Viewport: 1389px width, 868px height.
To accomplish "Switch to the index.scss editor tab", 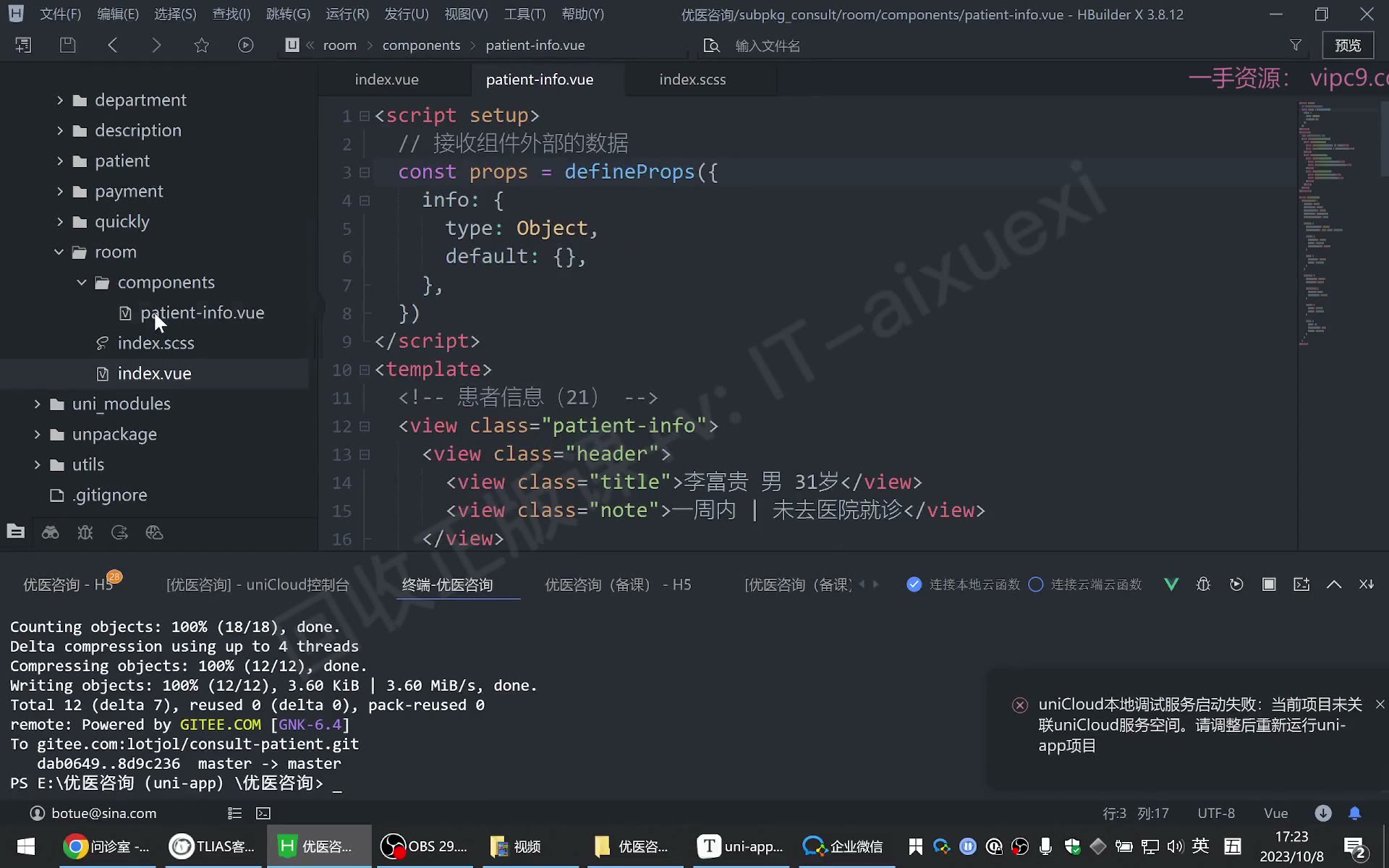I will click(x=692, y=80).
